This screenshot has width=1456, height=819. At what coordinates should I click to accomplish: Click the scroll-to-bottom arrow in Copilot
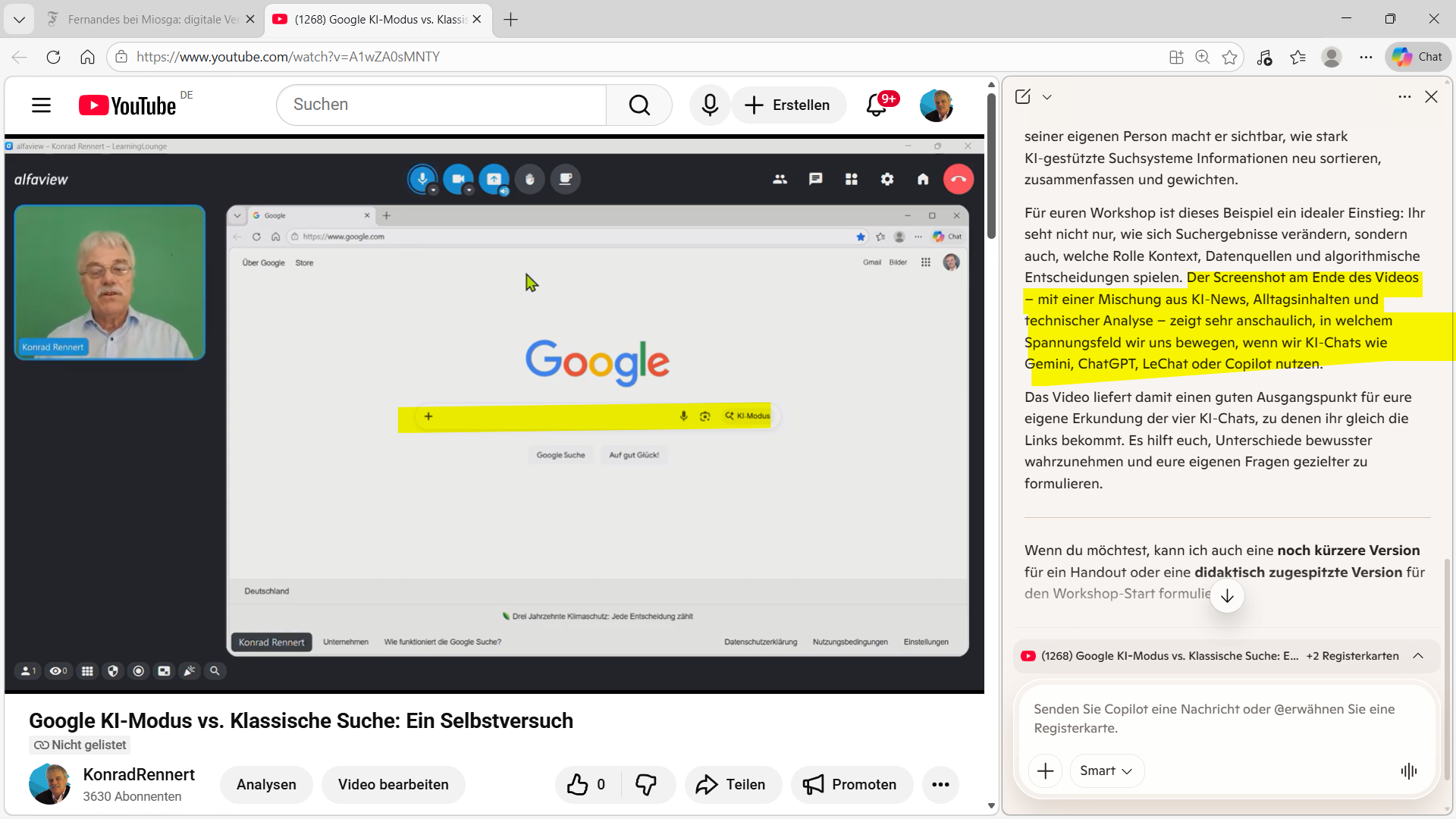[1227, 596]
